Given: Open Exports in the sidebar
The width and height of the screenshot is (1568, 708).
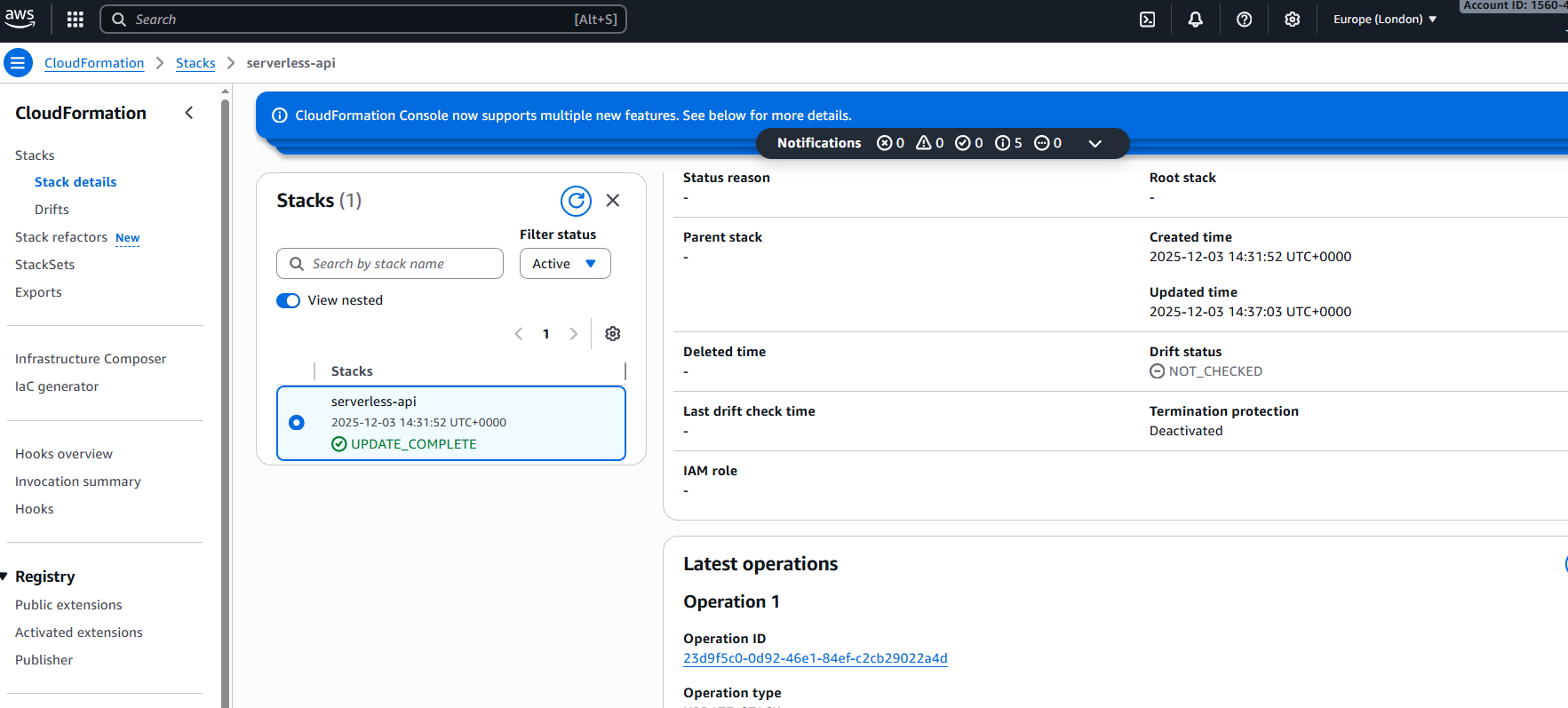Looking at the screenshot, I should tap(38, 292).
